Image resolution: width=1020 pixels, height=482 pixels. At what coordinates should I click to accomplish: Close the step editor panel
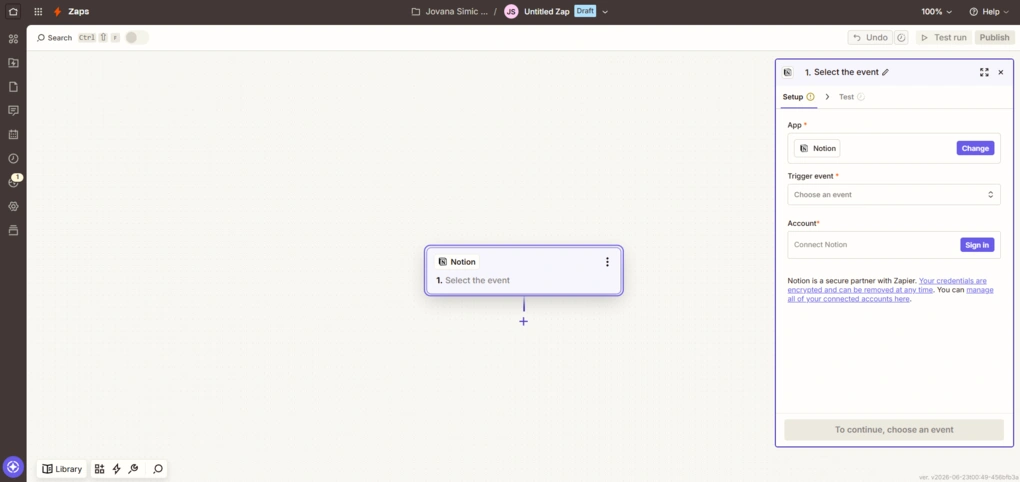1001,72
